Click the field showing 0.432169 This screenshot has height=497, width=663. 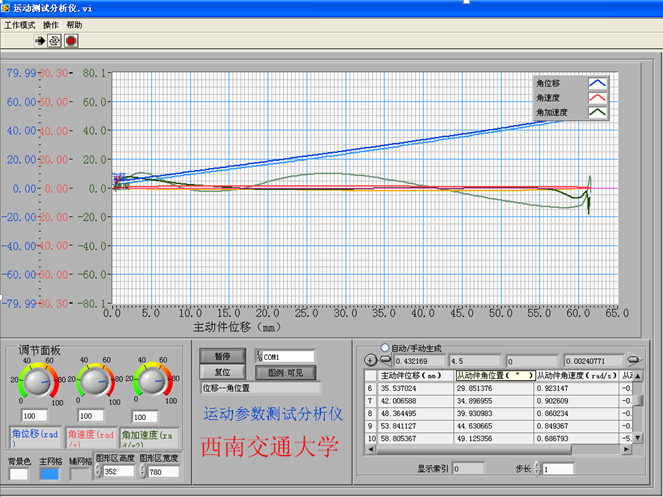pos(419,361)
